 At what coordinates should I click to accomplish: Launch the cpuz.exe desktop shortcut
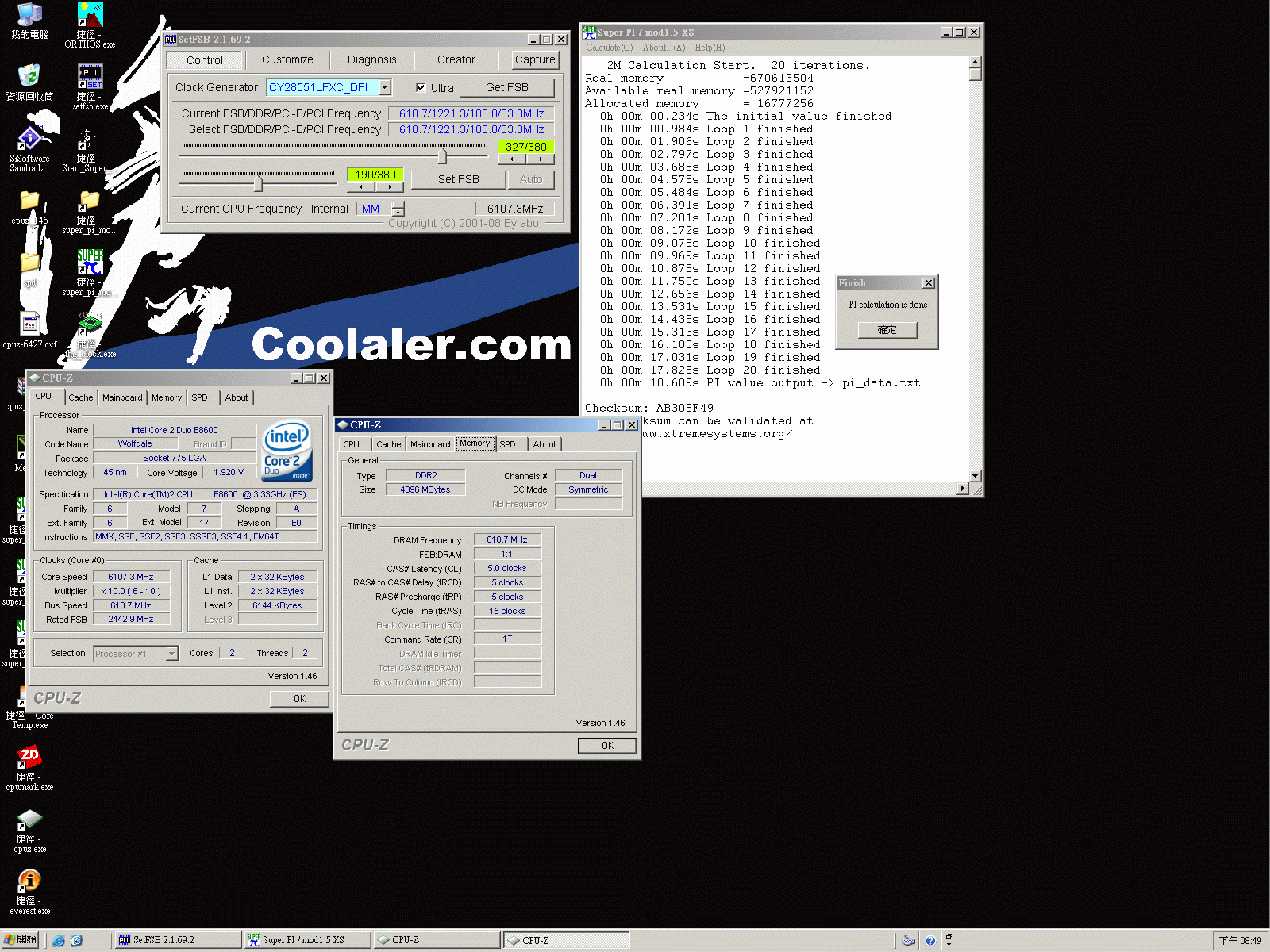pos(29,820)
